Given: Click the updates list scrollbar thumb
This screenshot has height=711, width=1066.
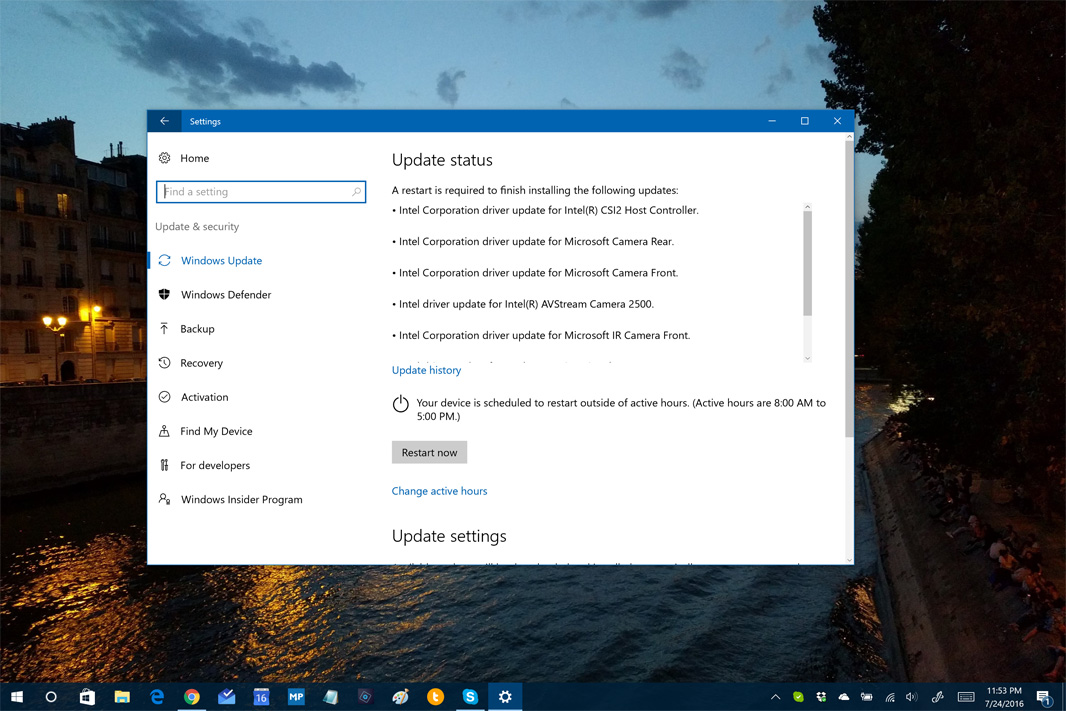Looking at the screenshot, I should (807, 263).
